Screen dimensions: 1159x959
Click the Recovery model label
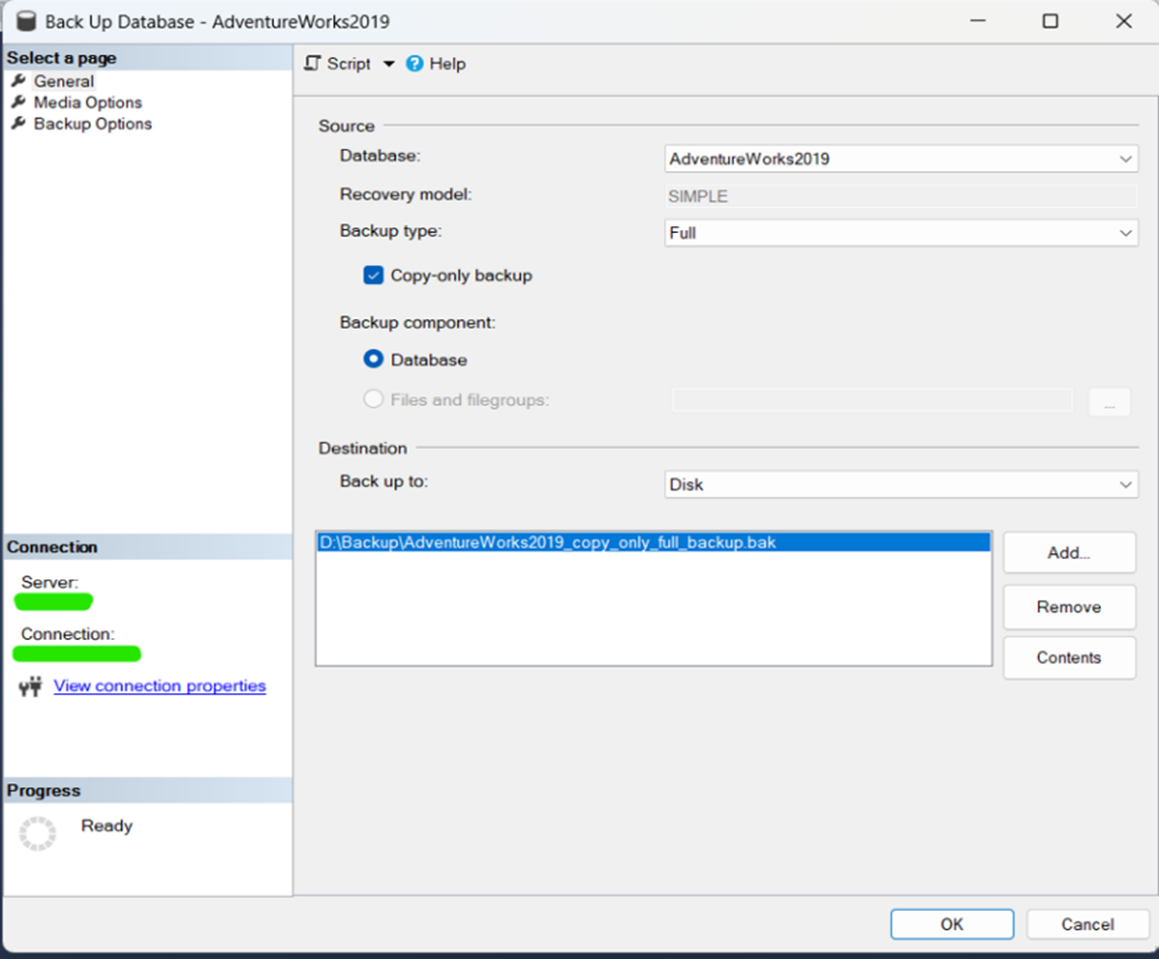tap(406, 194)
